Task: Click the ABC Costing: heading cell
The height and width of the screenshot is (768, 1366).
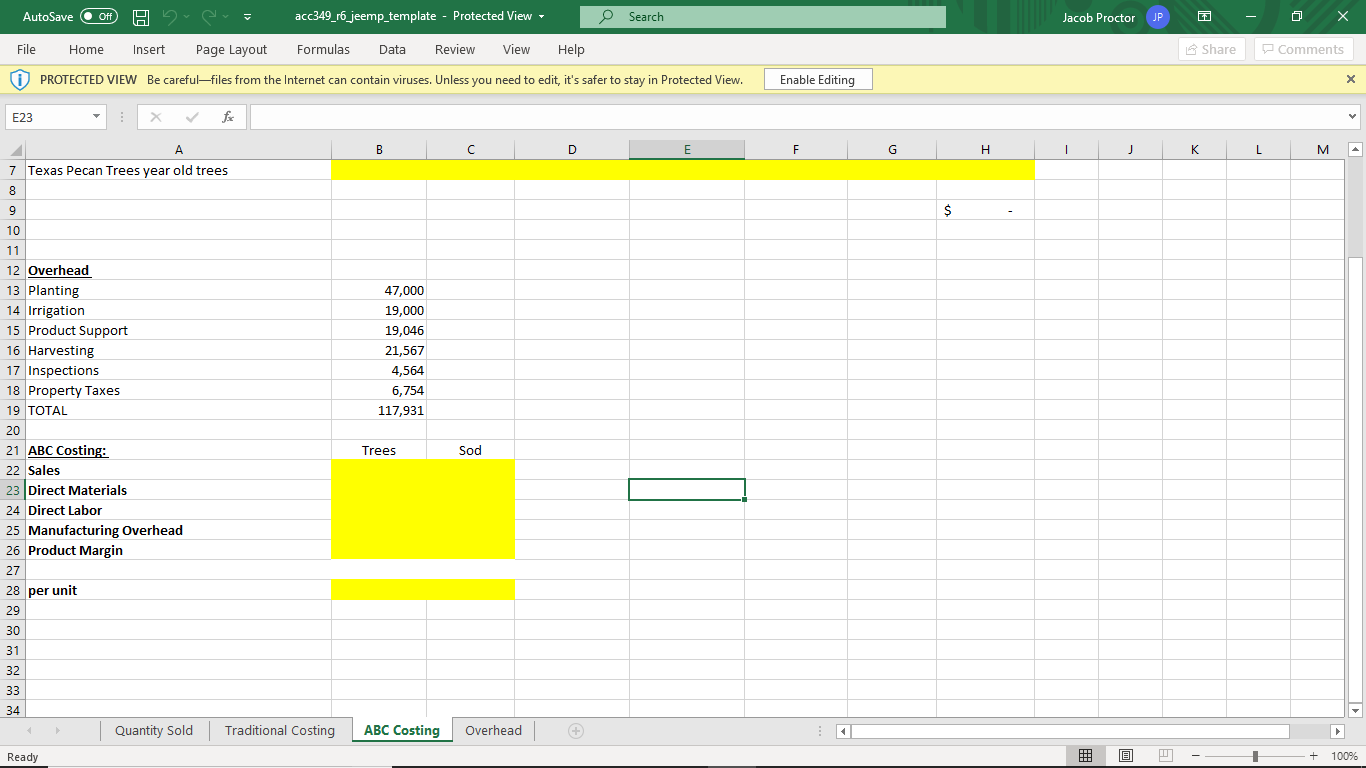Action: click(178, 450)
